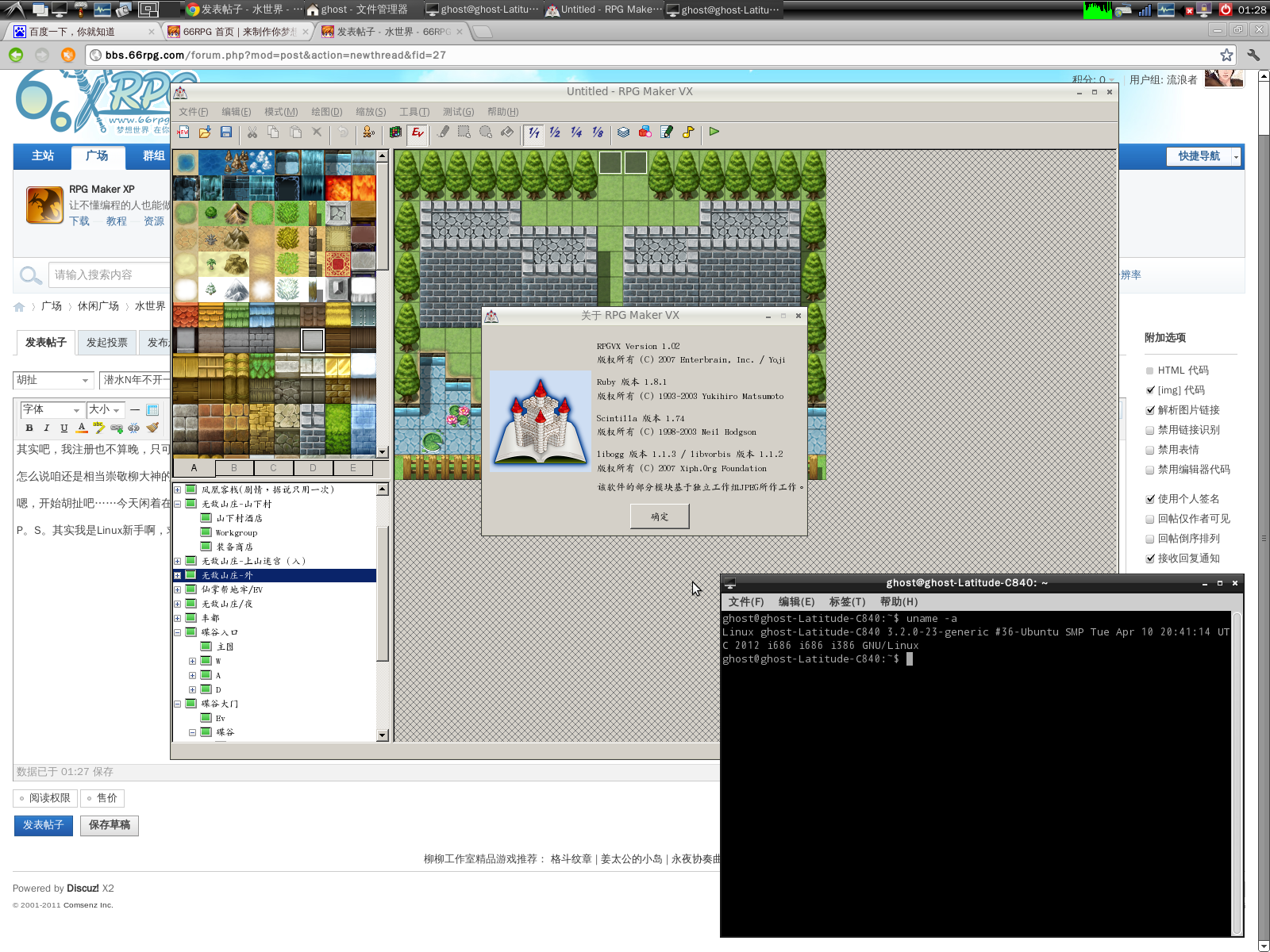
Task: Toggle 使用个人签名 checkbox
Action: [1150, 499]
